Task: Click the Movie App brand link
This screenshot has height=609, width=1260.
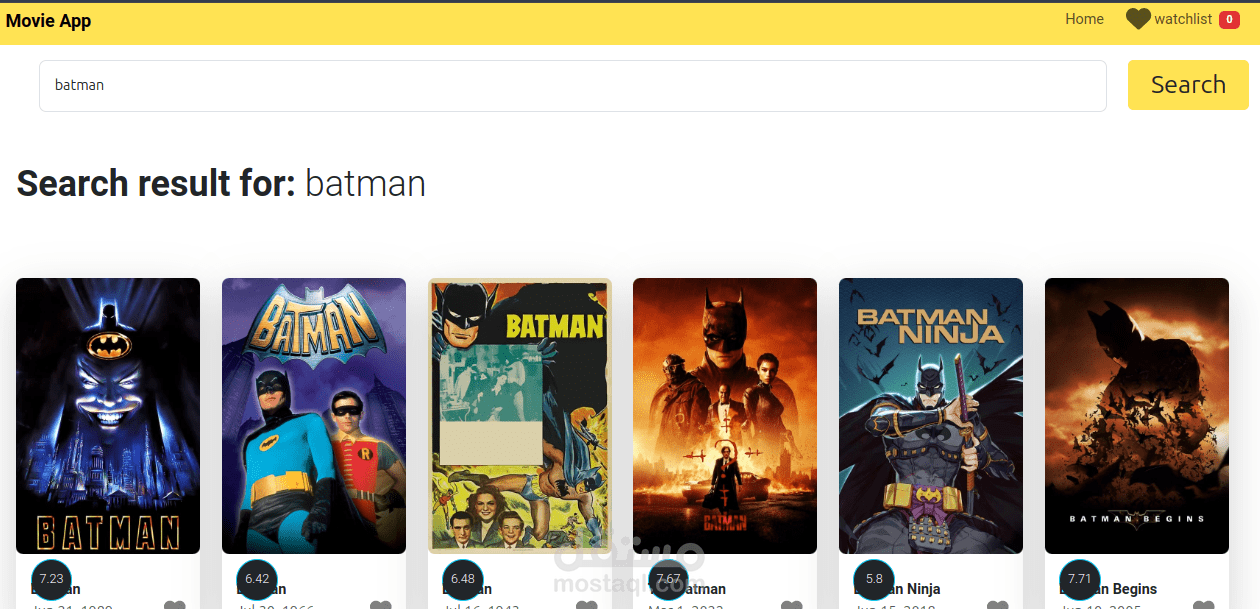Action: click(x=48, y=21)
